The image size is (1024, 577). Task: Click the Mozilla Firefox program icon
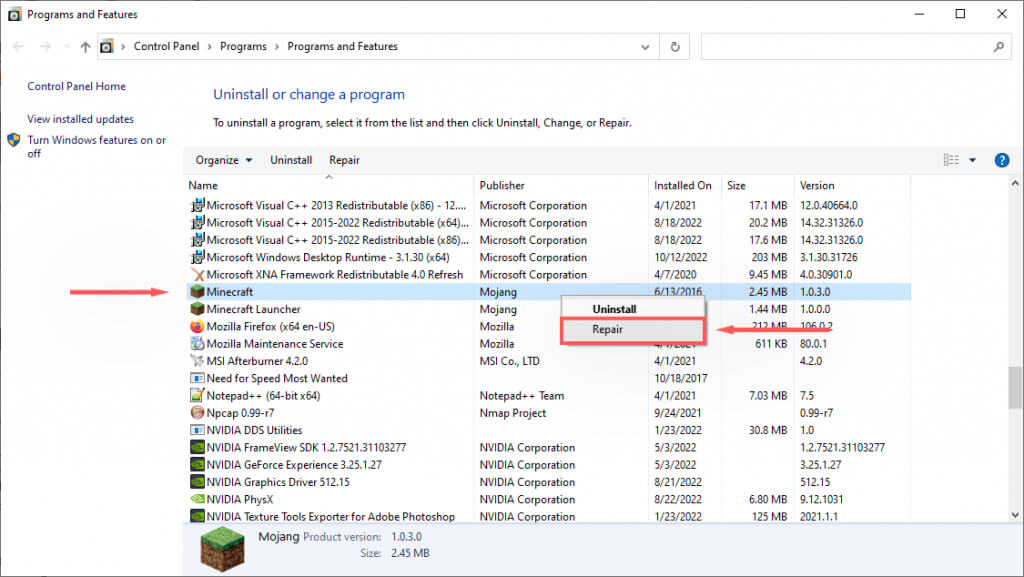(197, 327)
